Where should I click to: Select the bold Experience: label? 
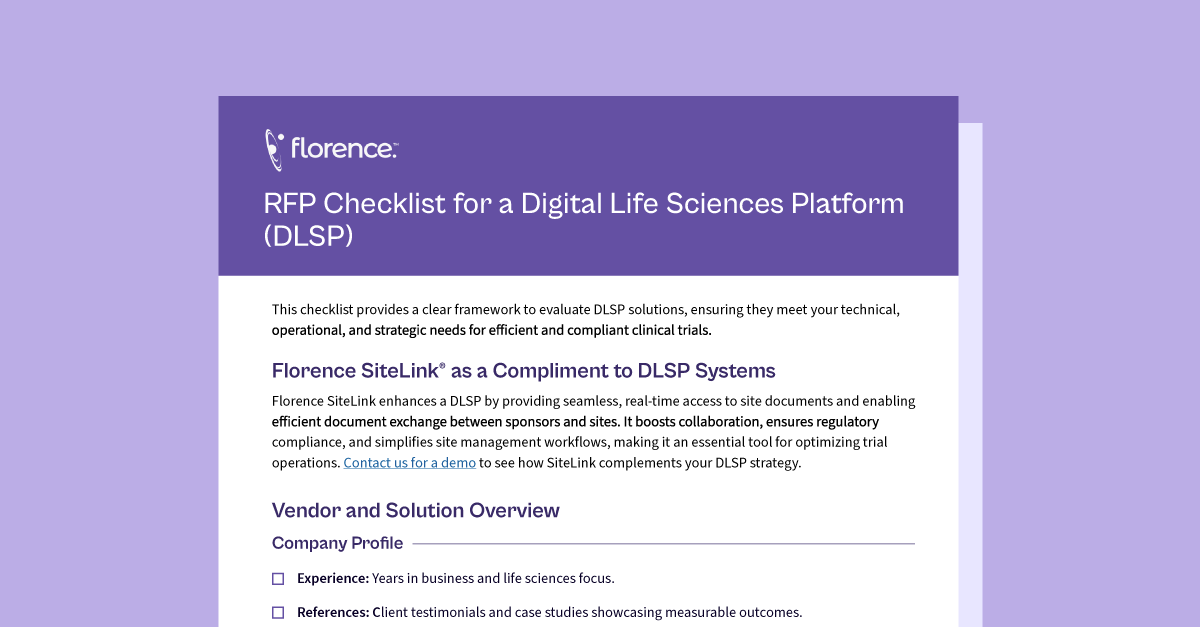click(x=333, y=578)
